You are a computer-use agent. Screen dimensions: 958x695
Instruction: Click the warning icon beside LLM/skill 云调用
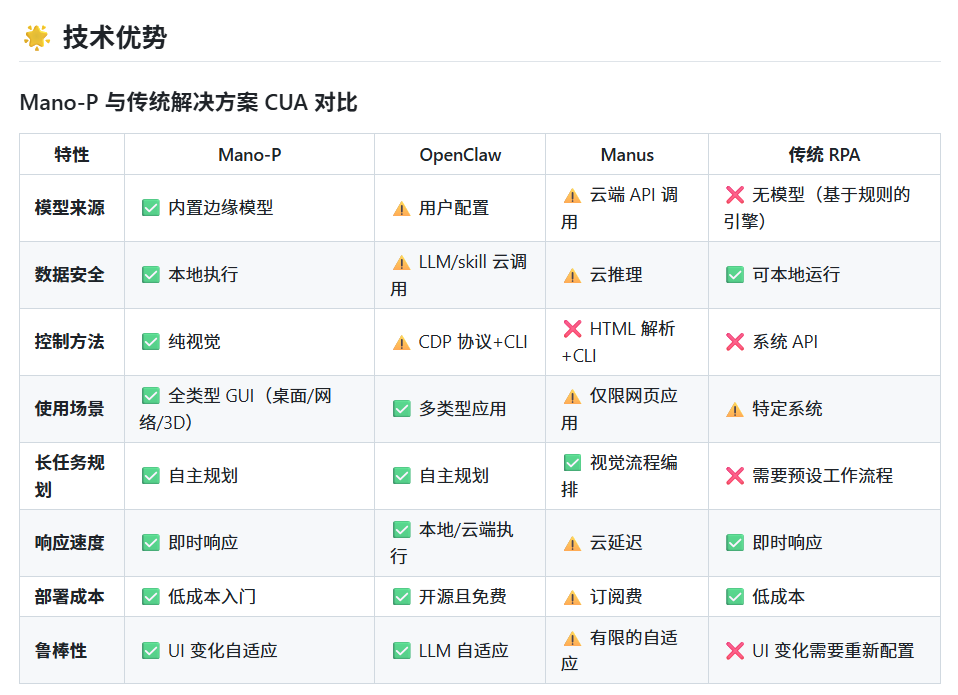point(401,263)
